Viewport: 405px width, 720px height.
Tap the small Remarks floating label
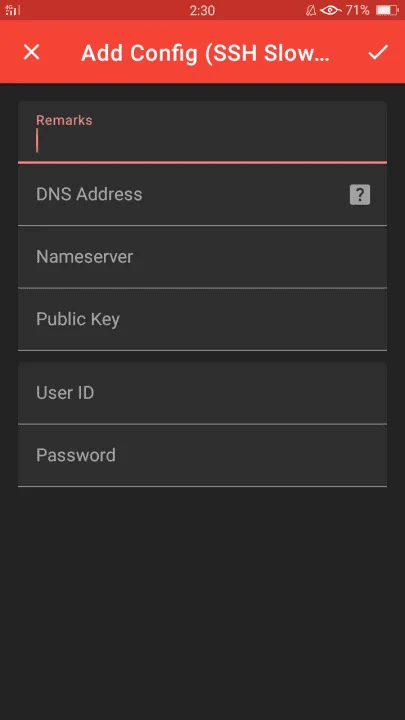(64, 120)
